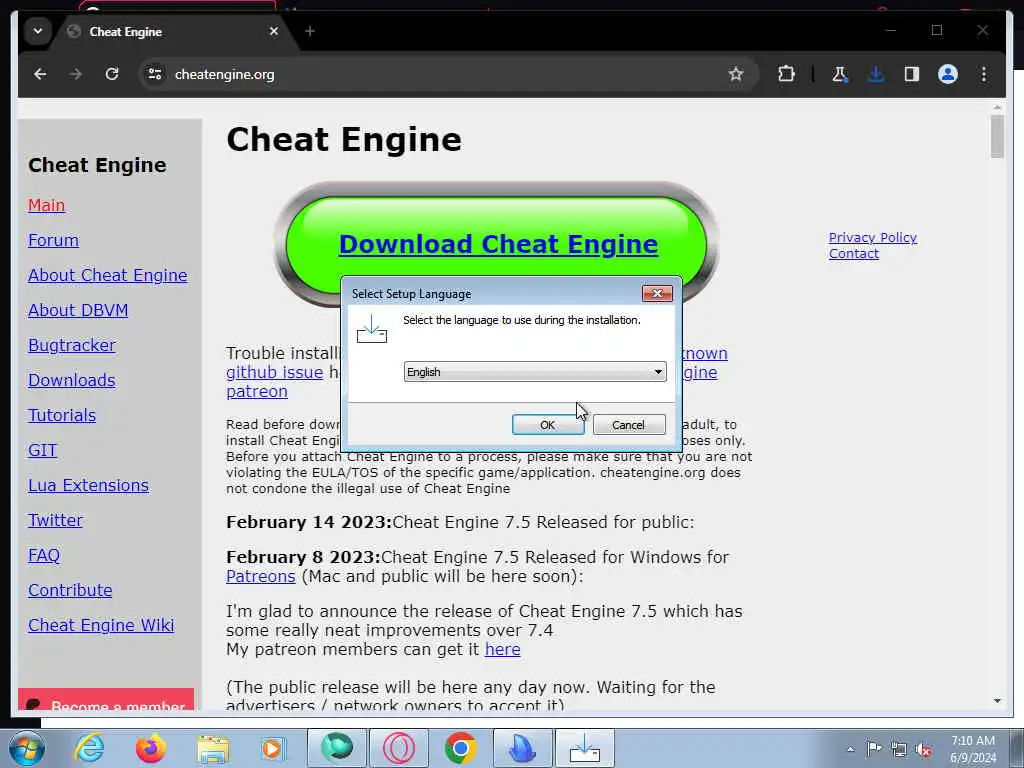Switch to Google Chrome in taskbar
The height and width of the screenshot is (768, 1024).
click(x=460, y=748)
